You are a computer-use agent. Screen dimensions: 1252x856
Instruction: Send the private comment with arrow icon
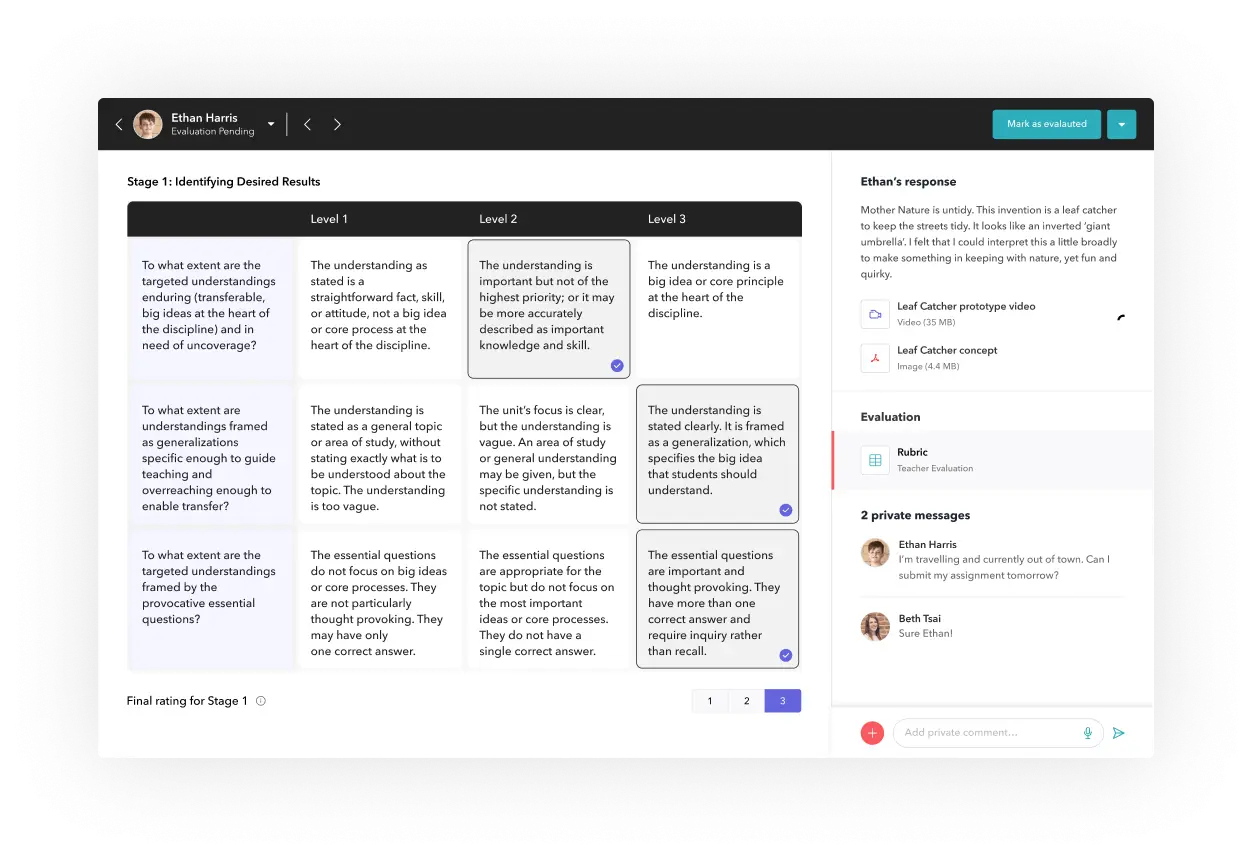click(x=1119, y=733)
